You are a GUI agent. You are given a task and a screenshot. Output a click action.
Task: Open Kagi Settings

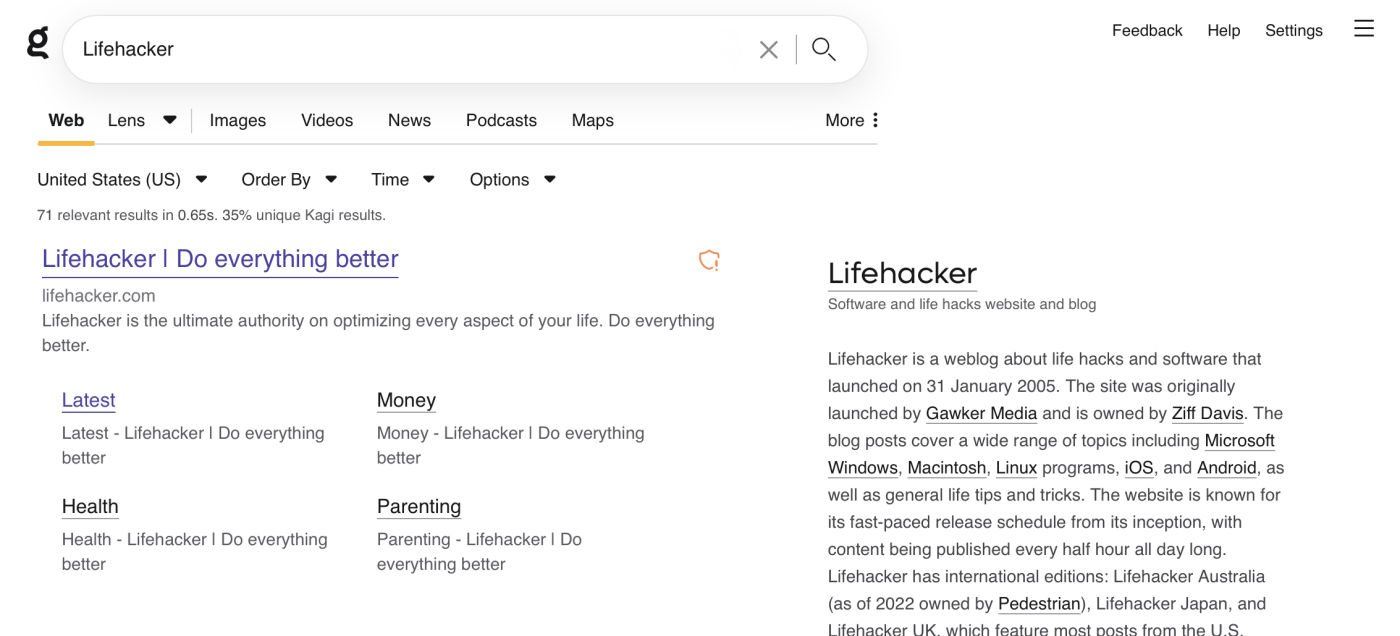click(1293, 30)
